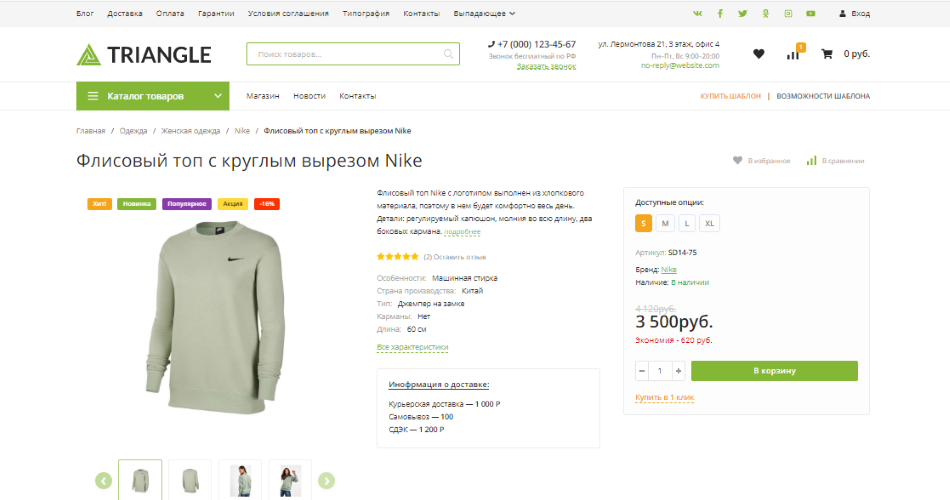950x500 pixels.
Task: Select size S option
Action: point(645,223)
